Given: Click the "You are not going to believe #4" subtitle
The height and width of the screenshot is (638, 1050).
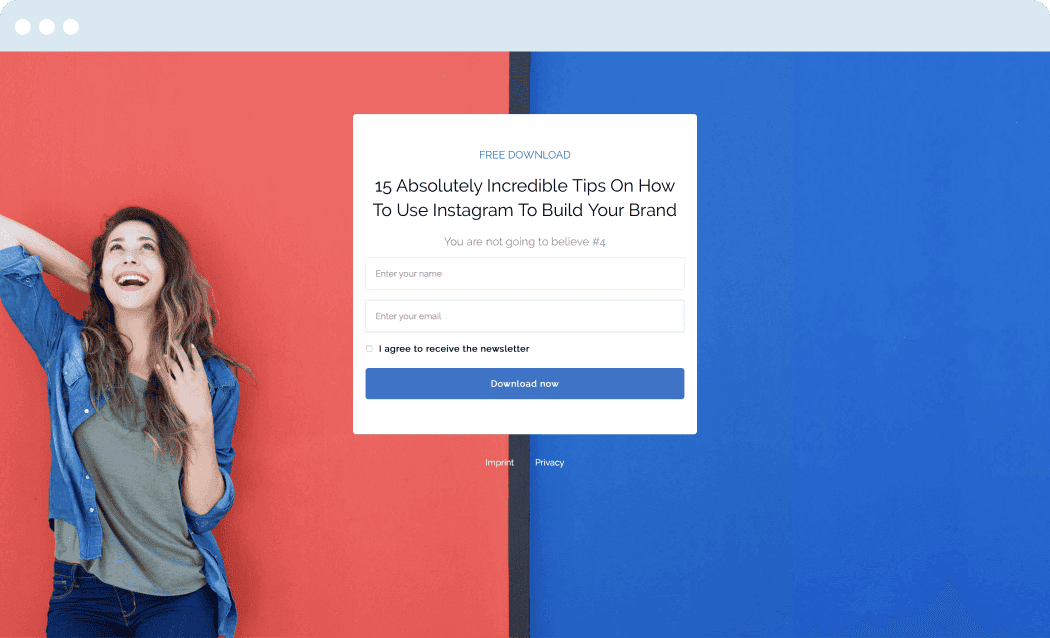Looking at the screenshot, I should click(x=524, y=242).
